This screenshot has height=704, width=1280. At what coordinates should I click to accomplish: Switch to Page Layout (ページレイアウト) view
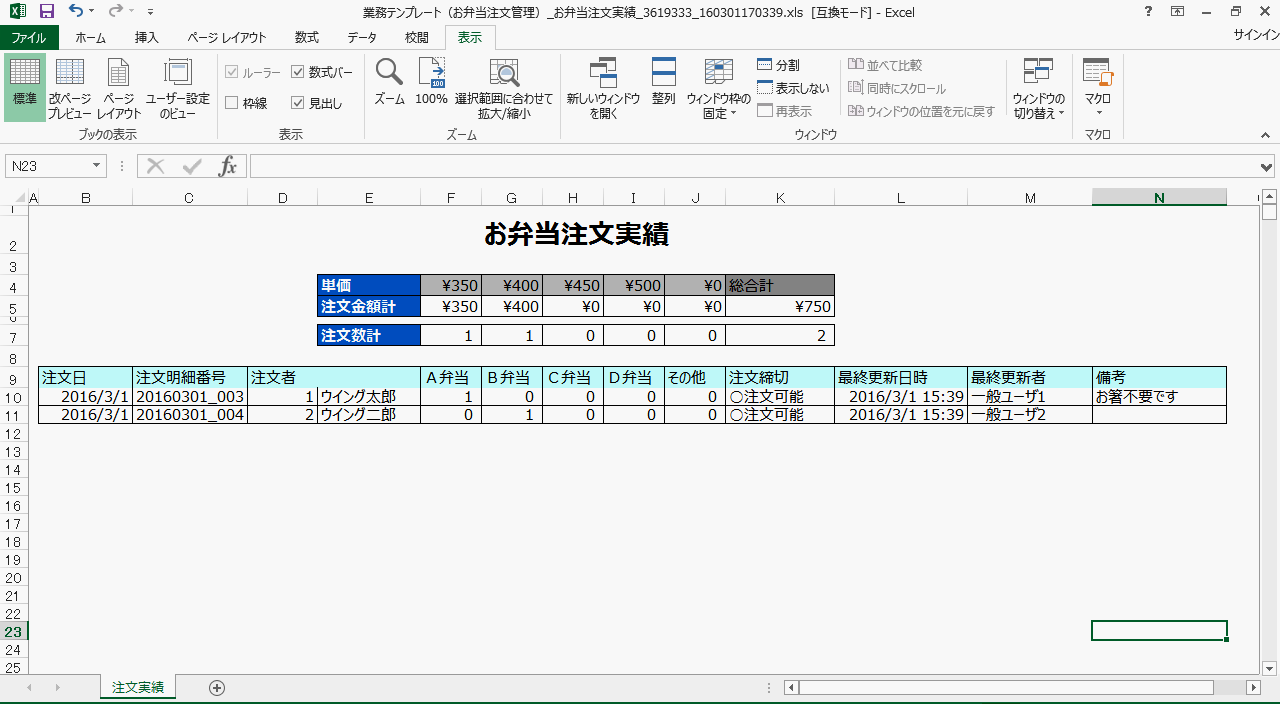pyautogui.click(x=119, y=88)
